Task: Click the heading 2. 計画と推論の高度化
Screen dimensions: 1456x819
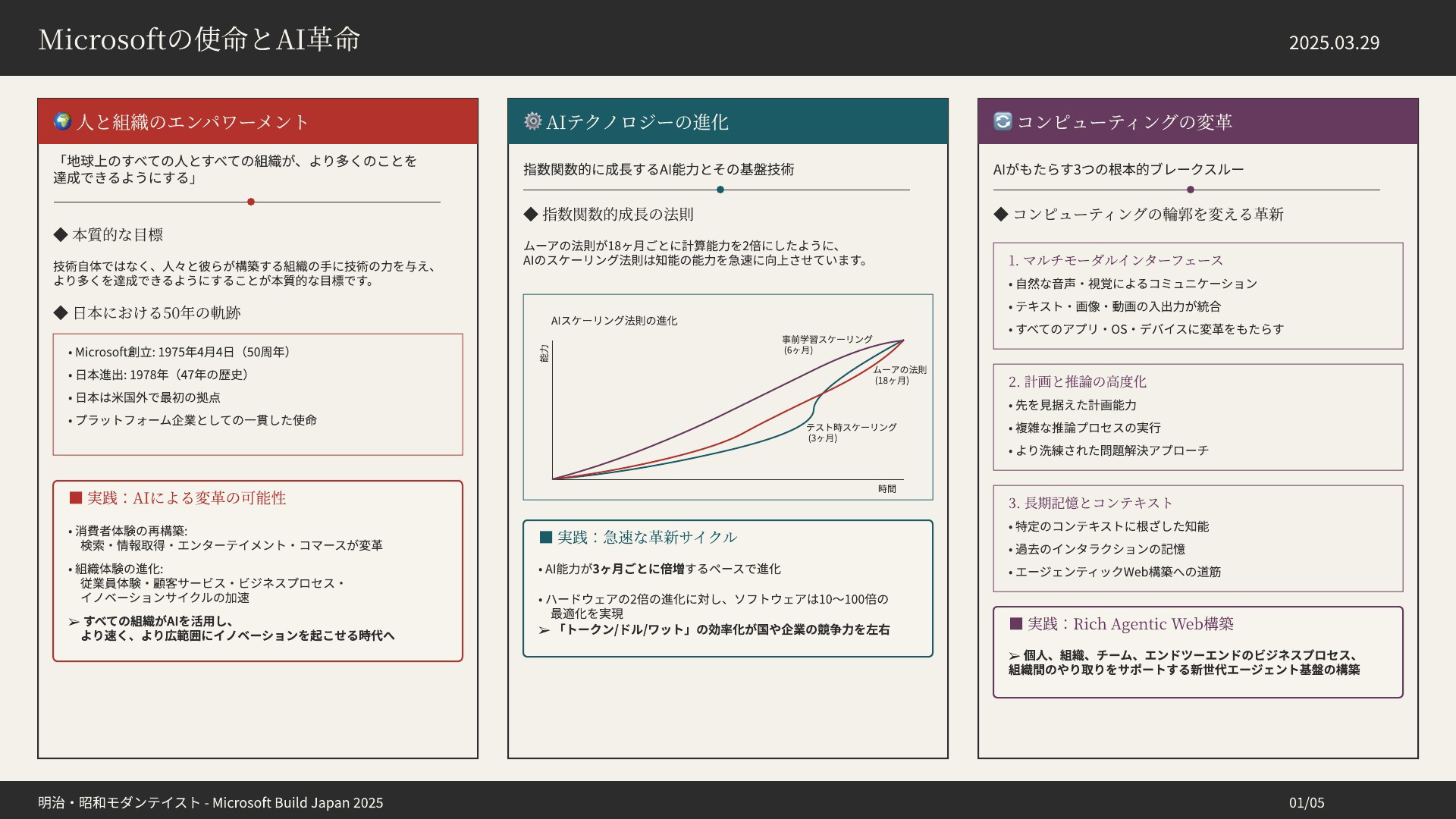Action: (1077, 381)
